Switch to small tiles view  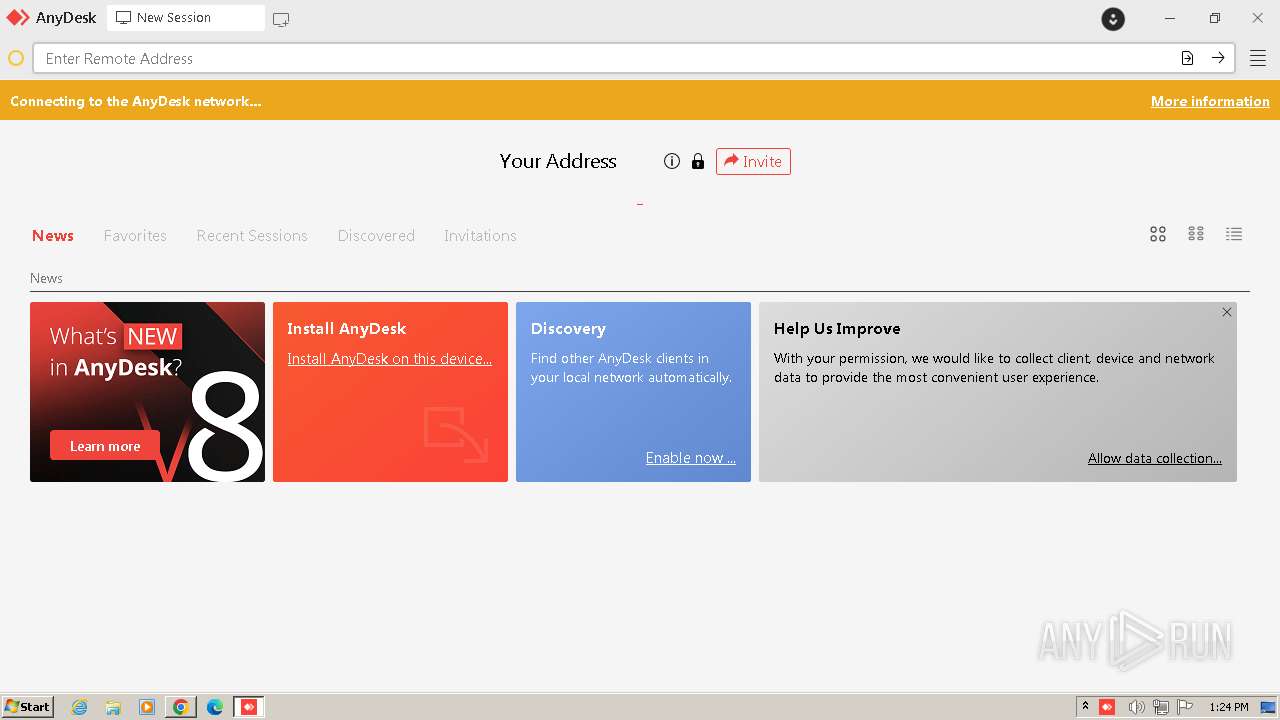[x=1196, y=234]
